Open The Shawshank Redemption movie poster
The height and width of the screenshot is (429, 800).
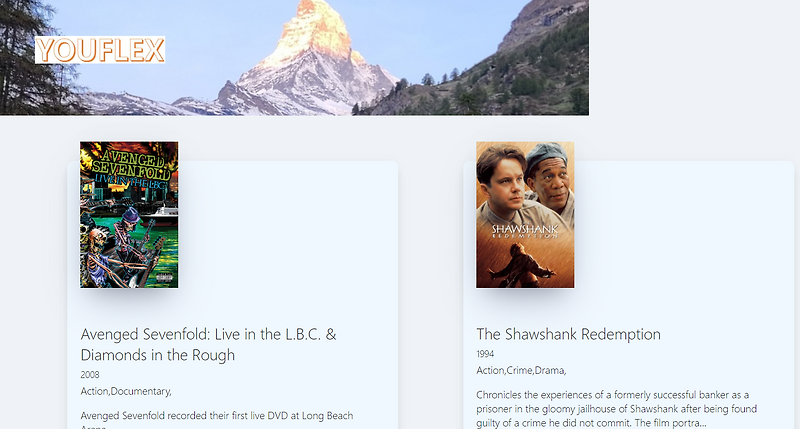click(525, 215)
